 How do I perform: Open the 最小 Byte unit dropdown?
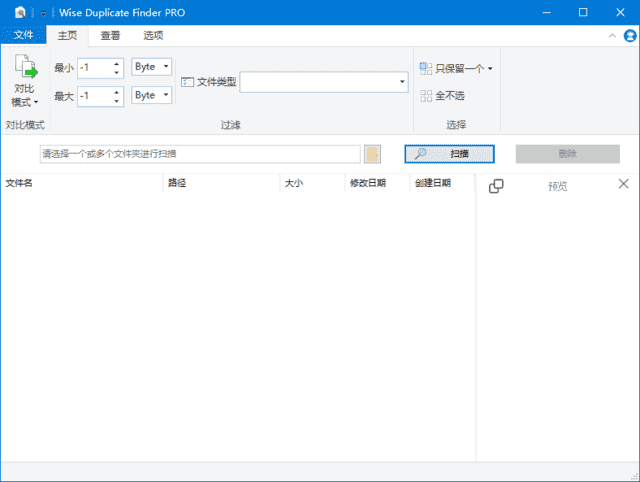(x=152, y=67)
